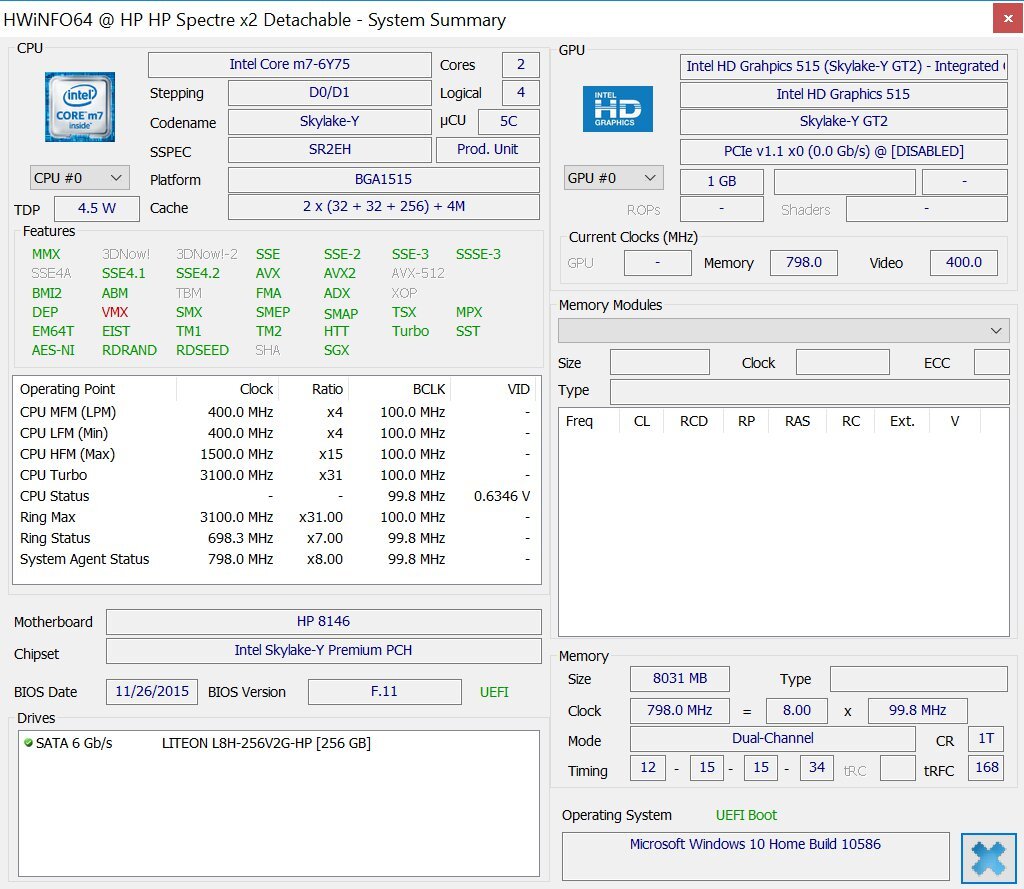
Task: Open the GPU #0 selector dropdown
Action: (x=613, y=178)
